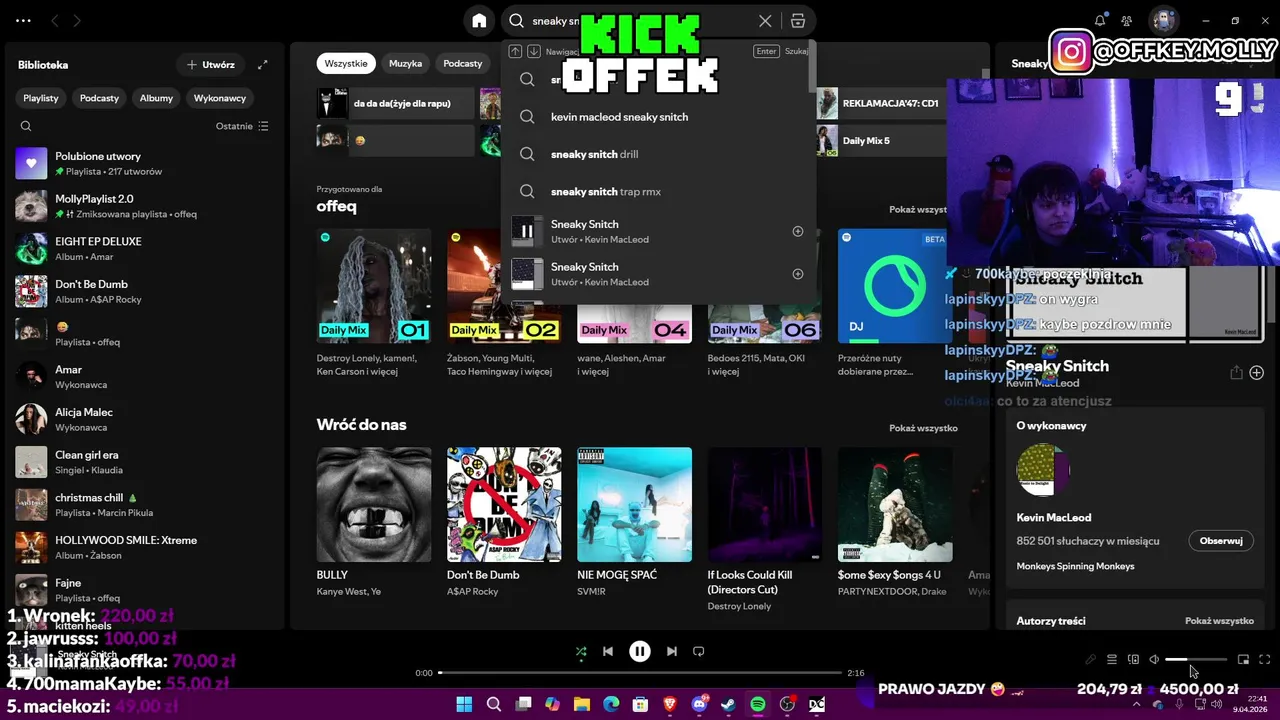Open the profile avatar menu
This screenshot has width=1280, height=720.
(1163, 21)
